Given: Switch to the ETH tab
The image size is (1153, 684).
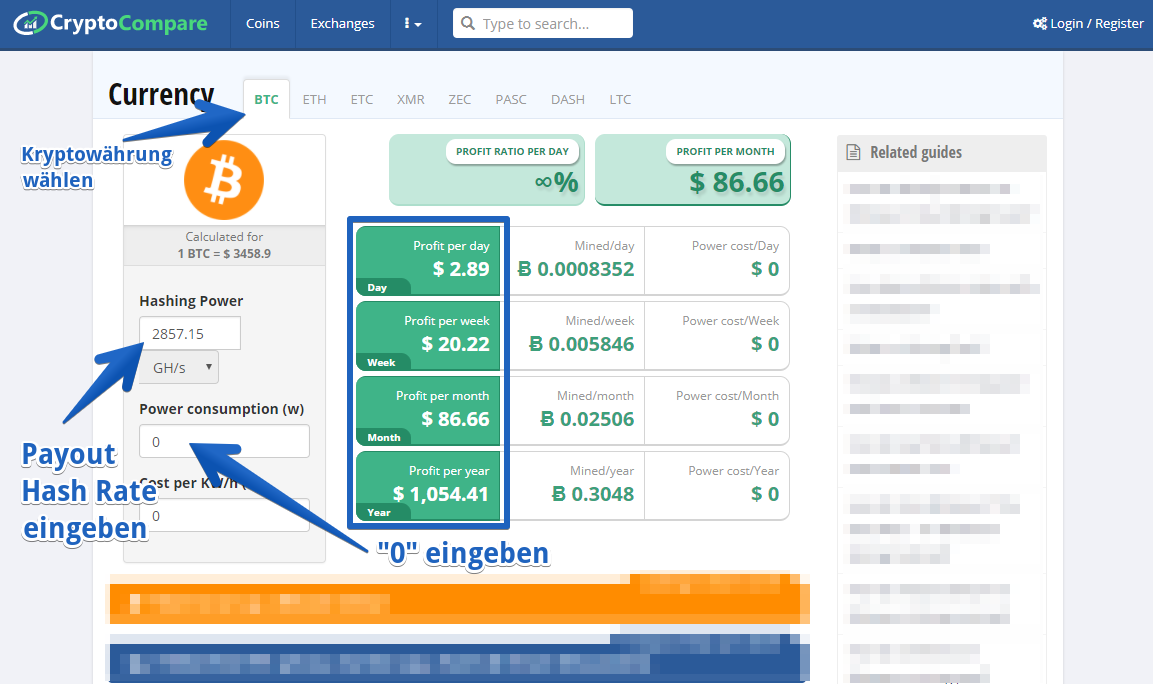Looking at the screenshot, I should tap(314, 99).
